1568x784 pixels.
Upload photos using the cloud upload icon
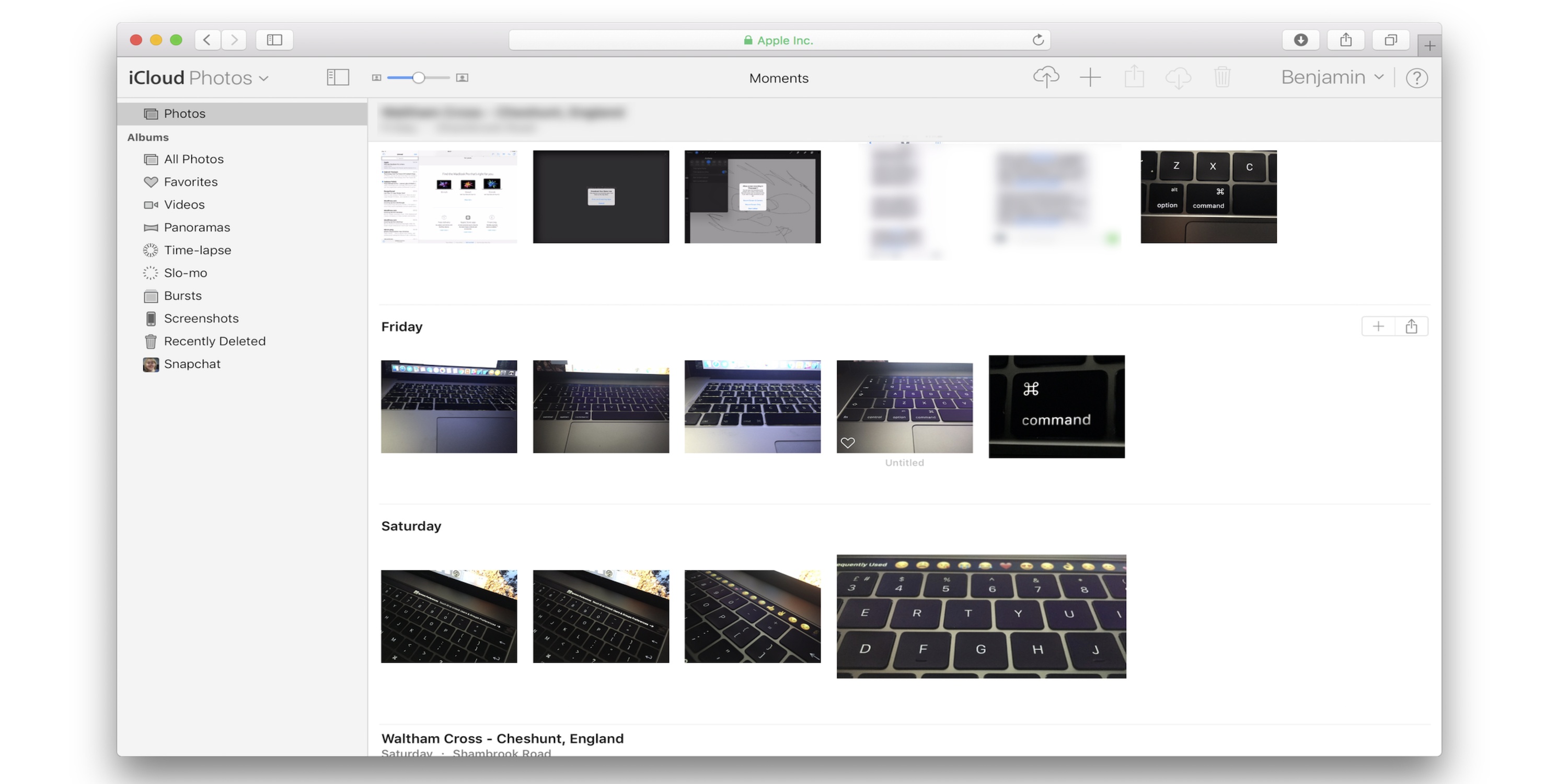(x=1046, y=77)
